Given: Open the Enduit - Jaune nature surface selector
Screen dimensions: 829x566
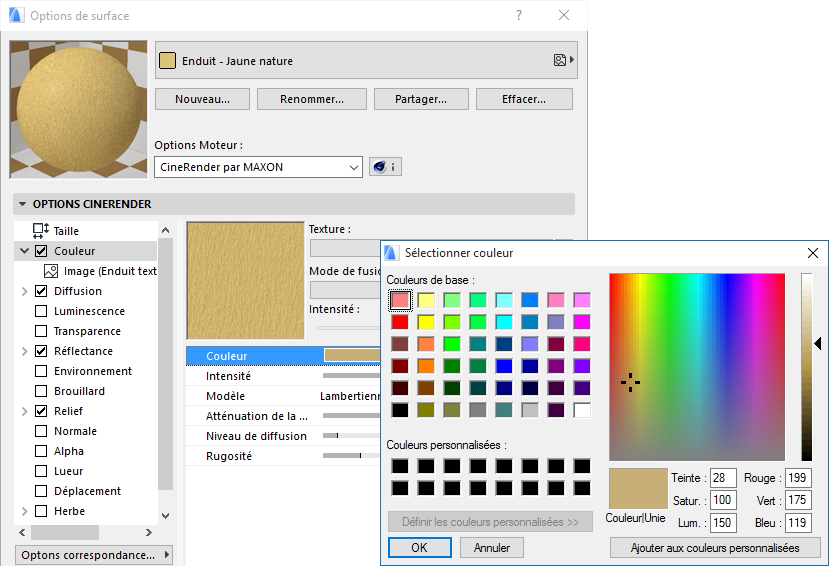Looking at the screenshot, I should (x=366, y=60).
